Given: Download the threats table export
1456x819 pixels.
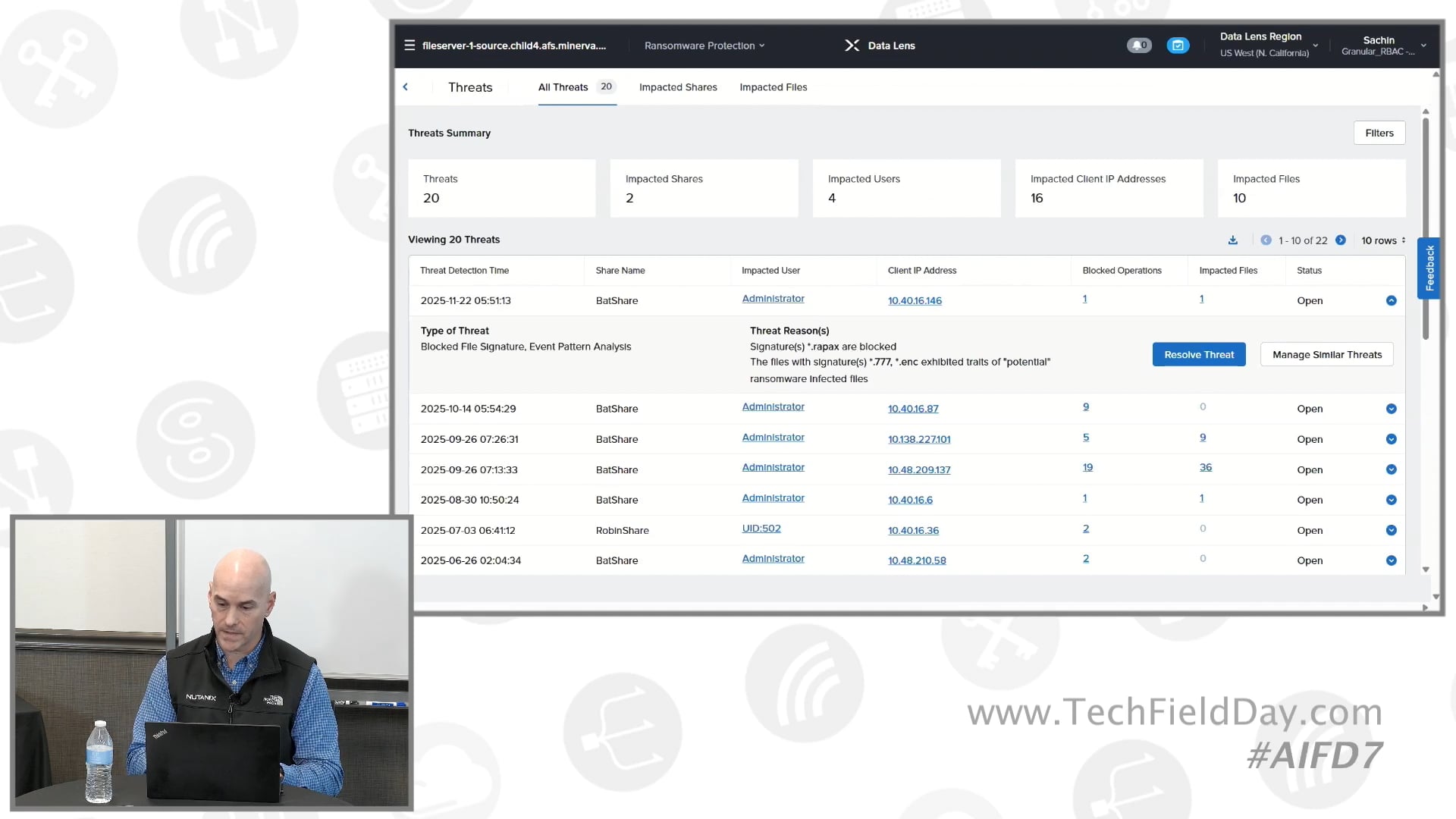Looking at the screenshot, I should pyautogui.click(x=1232, y=240).
